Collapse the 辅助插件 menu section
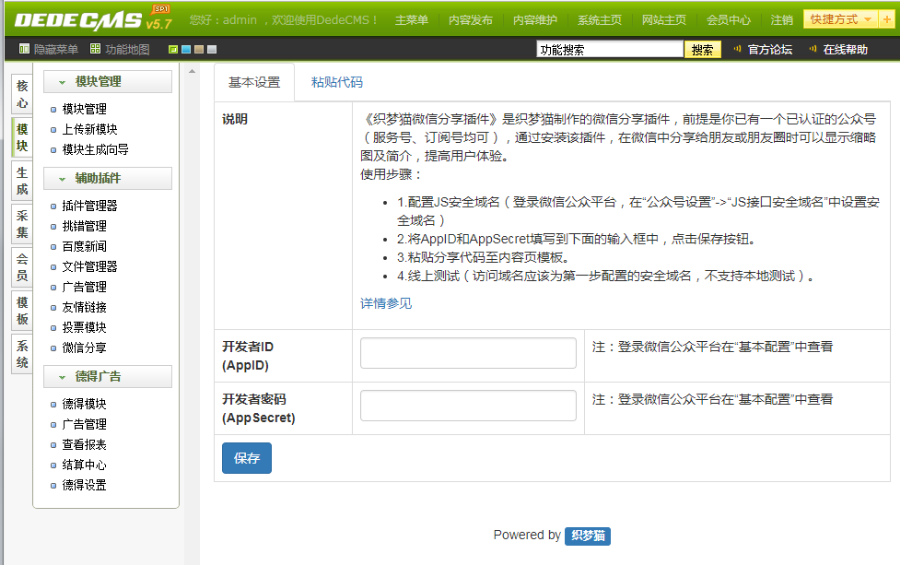Viewport: 900px width, 565px height. (x=107, y=179)
